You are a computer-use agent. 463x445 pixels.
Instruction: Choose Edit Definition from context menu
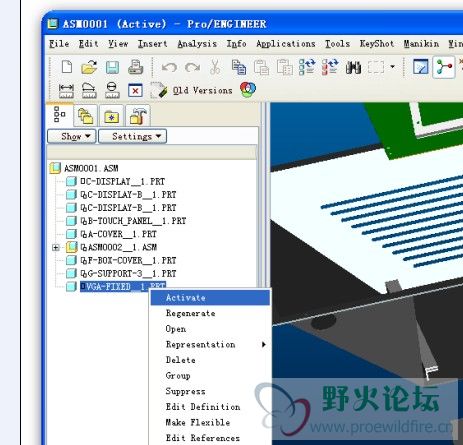pos(210,407)
